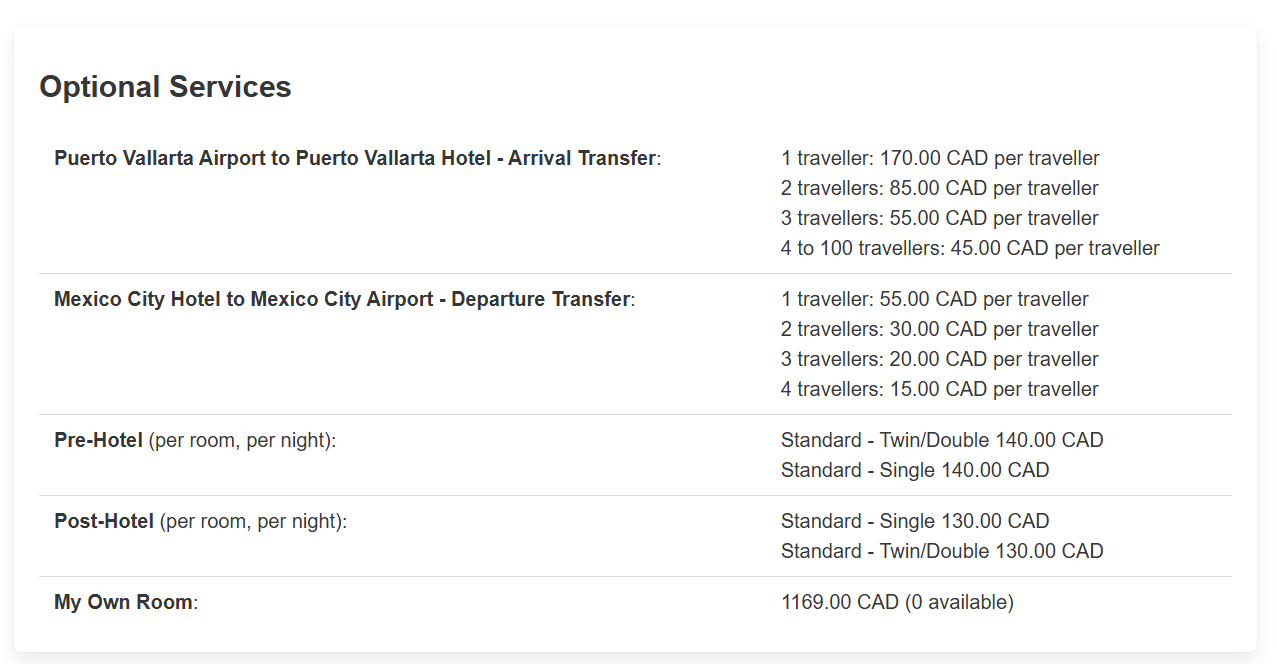Click the 4 travellers 15.00 CAD rate
Screen dimensions: 1277x664
click(x=939, y=389)
